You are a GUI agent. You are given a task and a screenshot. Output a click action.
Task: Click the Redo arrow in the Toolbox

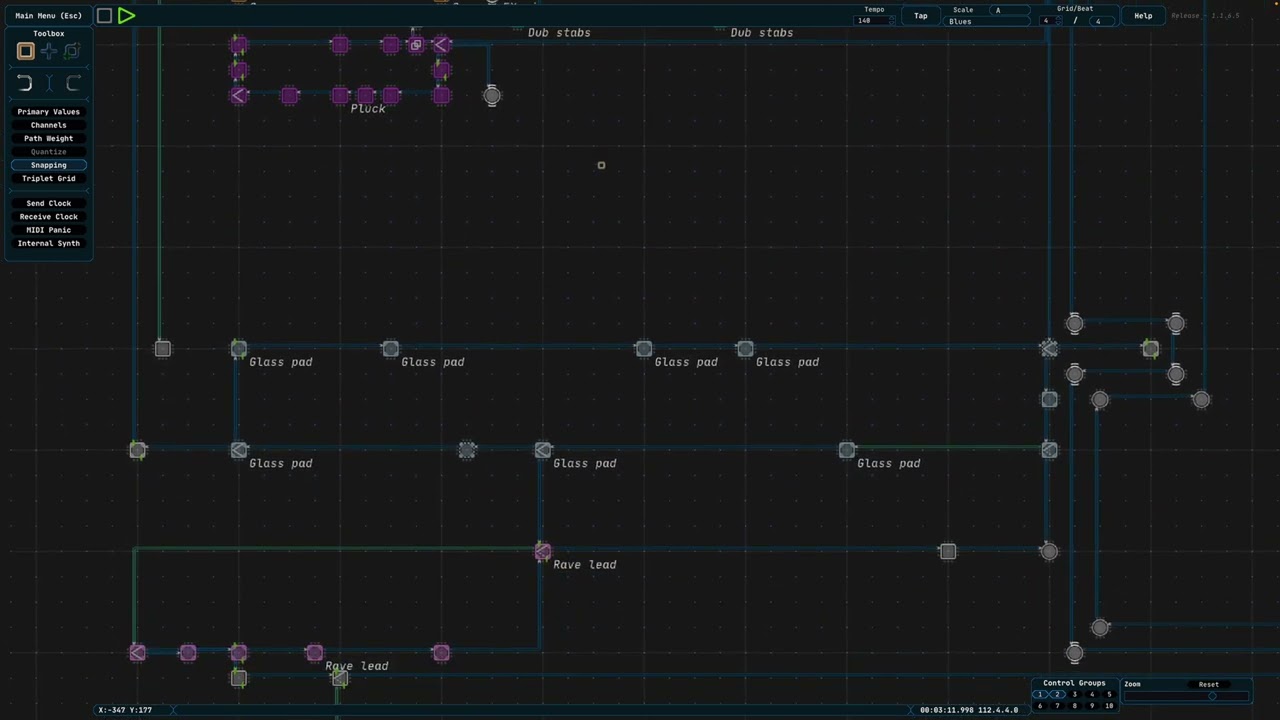(73, 83)
